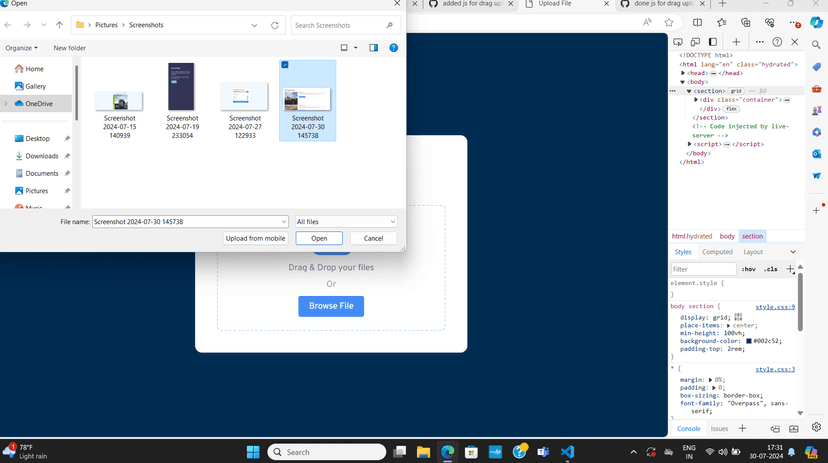Open the Organize menu

pyautogui.click(x=21, y=48)
